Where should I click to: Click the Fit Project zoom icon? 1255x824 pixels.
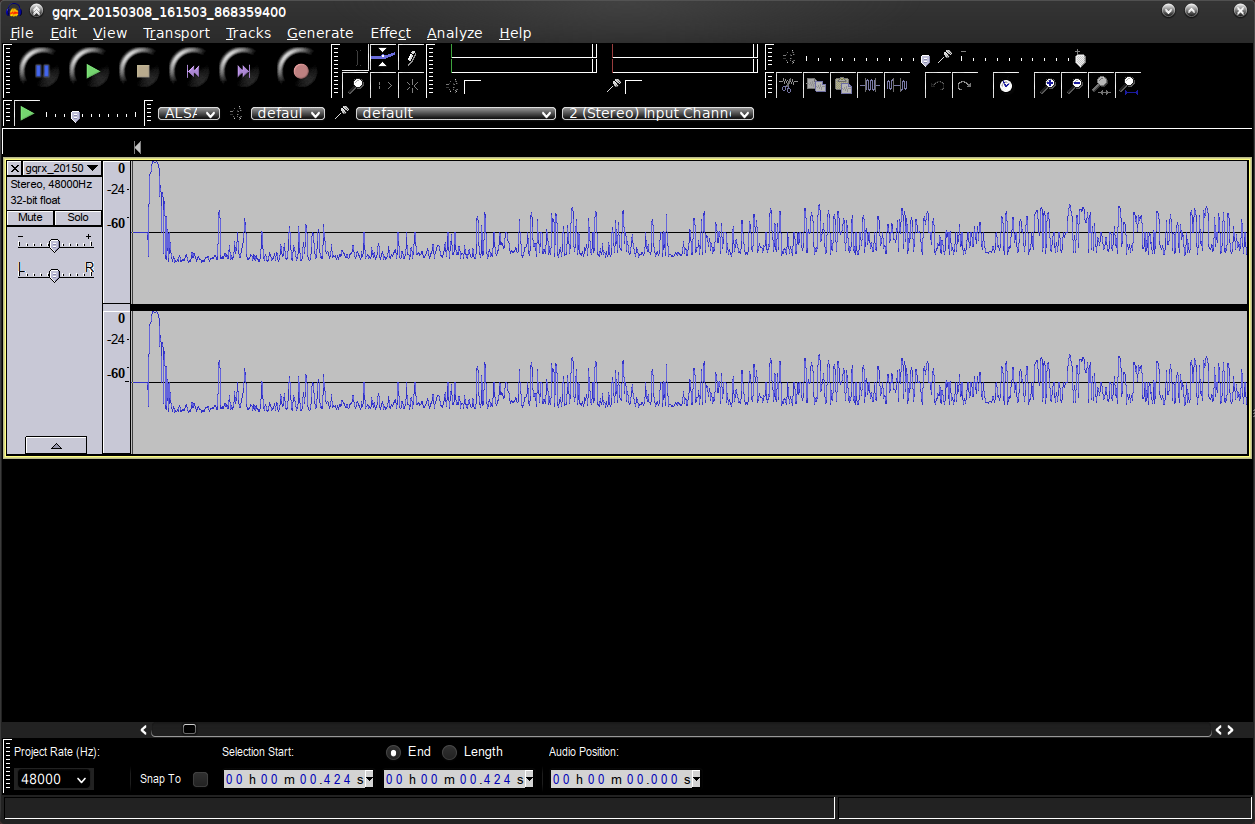(1129, 85)
